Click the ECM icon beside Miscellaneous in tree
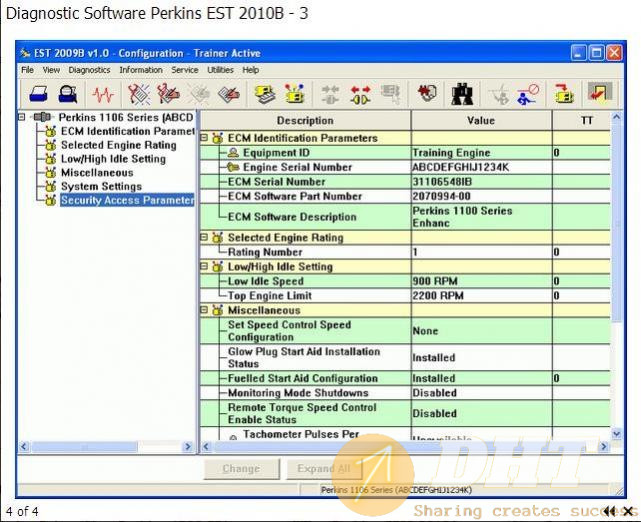Screen dimensions: 641x522 (51, 173)
